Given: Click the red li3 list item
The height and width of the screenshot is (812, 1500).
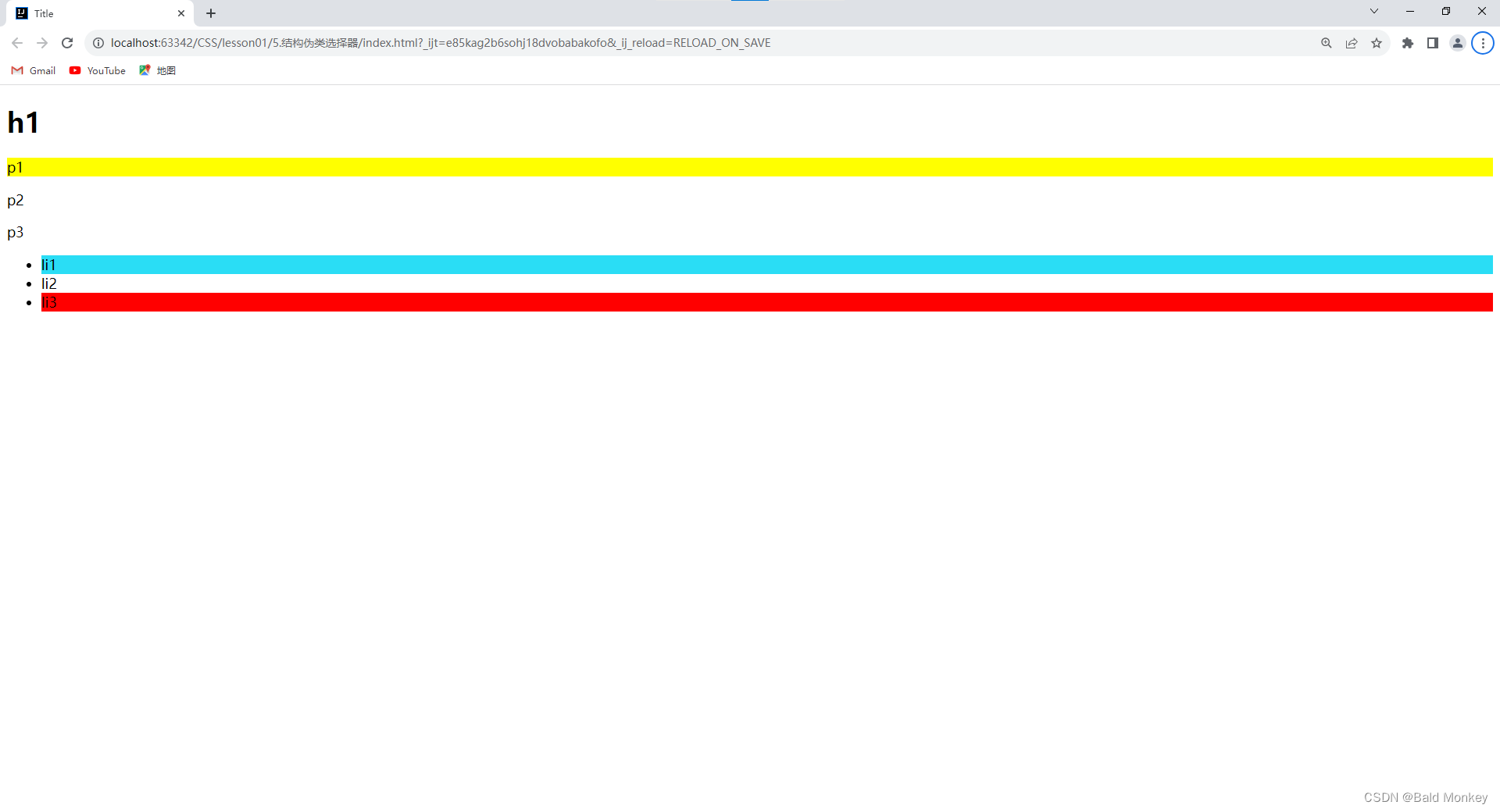Looking at the screenshot, I should pos(767,302).
